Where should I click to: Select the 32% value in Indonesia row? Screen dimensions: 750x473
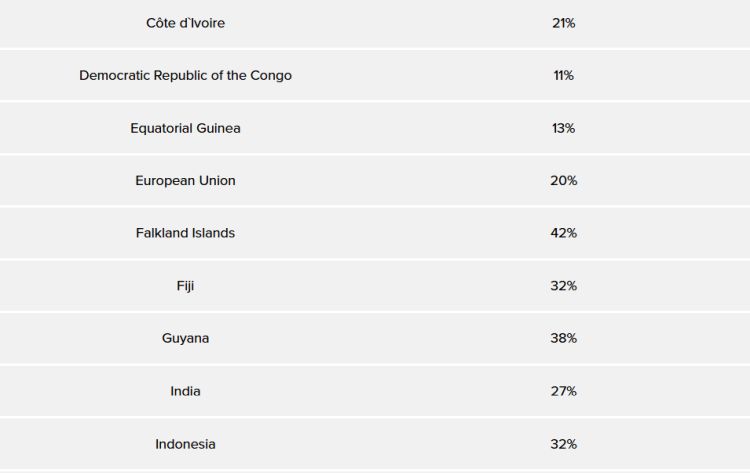pyautogui.click(x=563, y=444)
